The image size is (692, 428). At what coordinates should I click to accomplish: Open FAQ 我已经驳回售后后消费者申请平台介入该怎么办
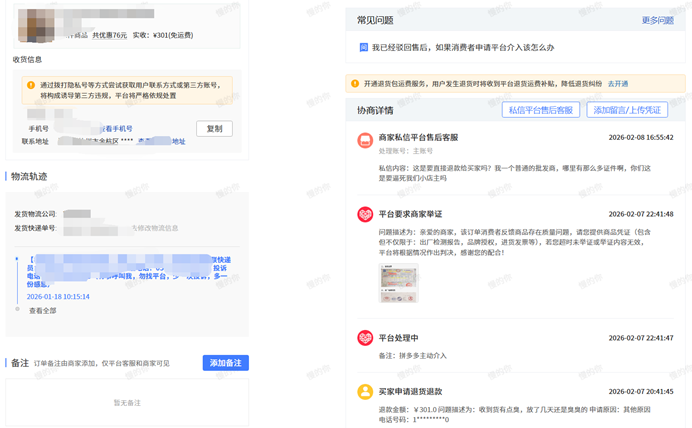pos(463,47)
